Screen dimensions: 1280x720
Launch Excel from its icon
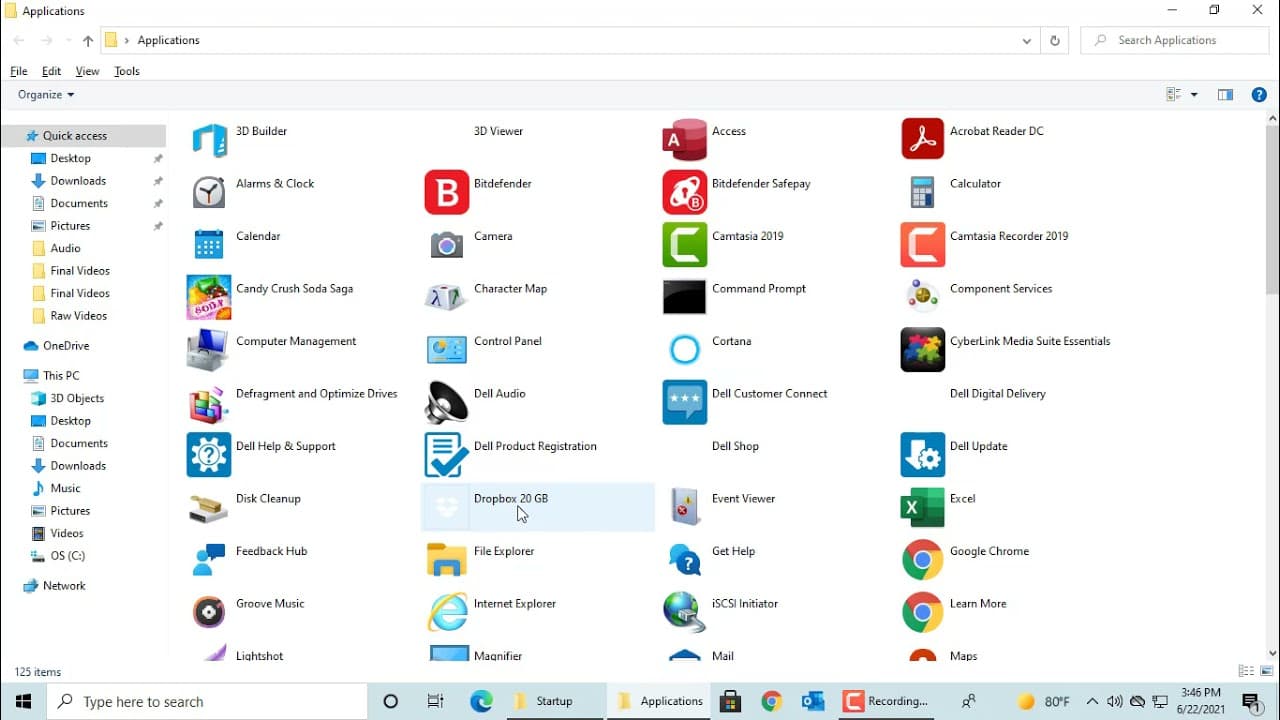coord(923,507)
